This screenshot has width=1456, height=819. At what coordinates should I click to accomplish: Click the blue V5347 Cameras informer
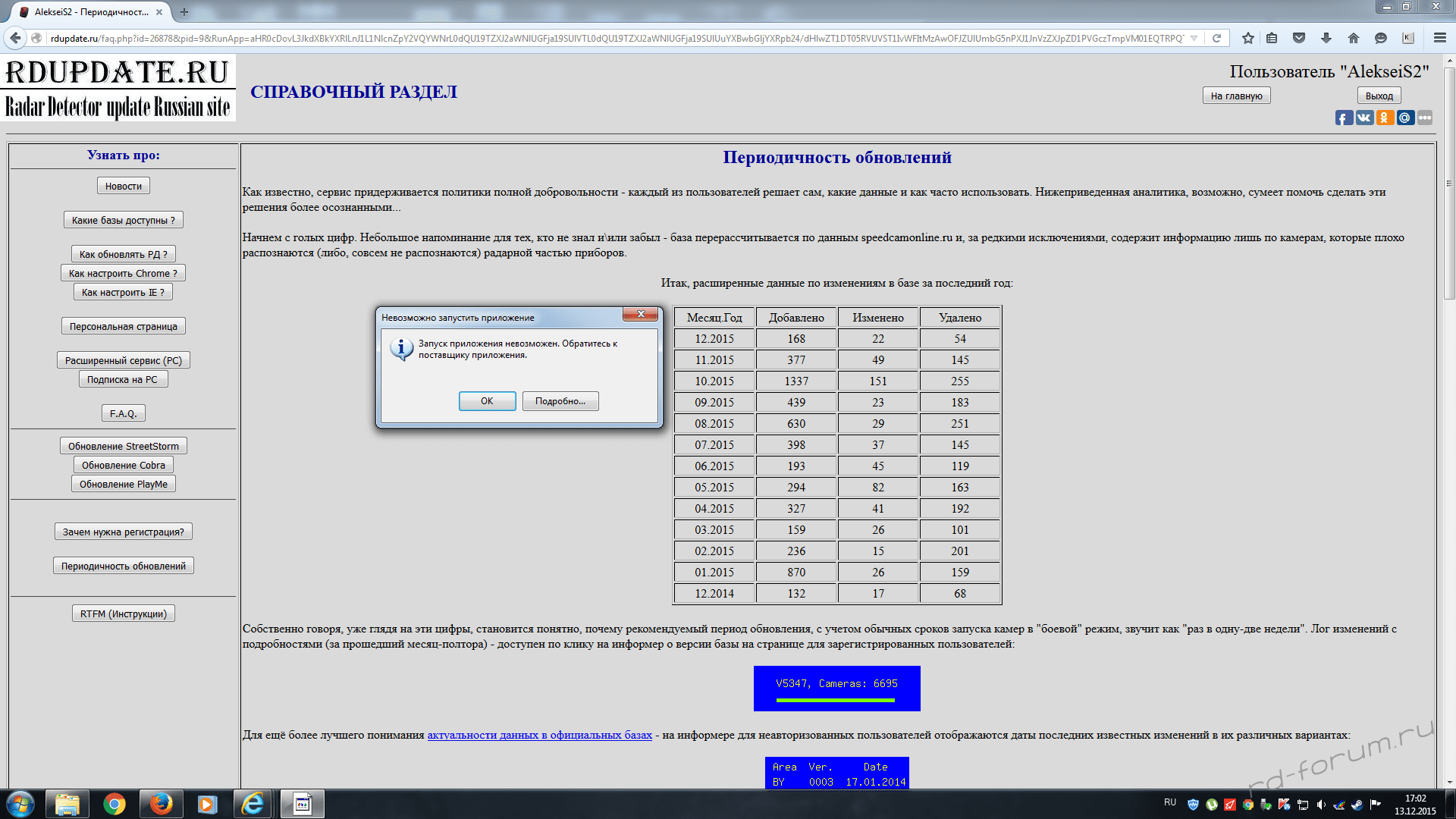click(836, 688)
